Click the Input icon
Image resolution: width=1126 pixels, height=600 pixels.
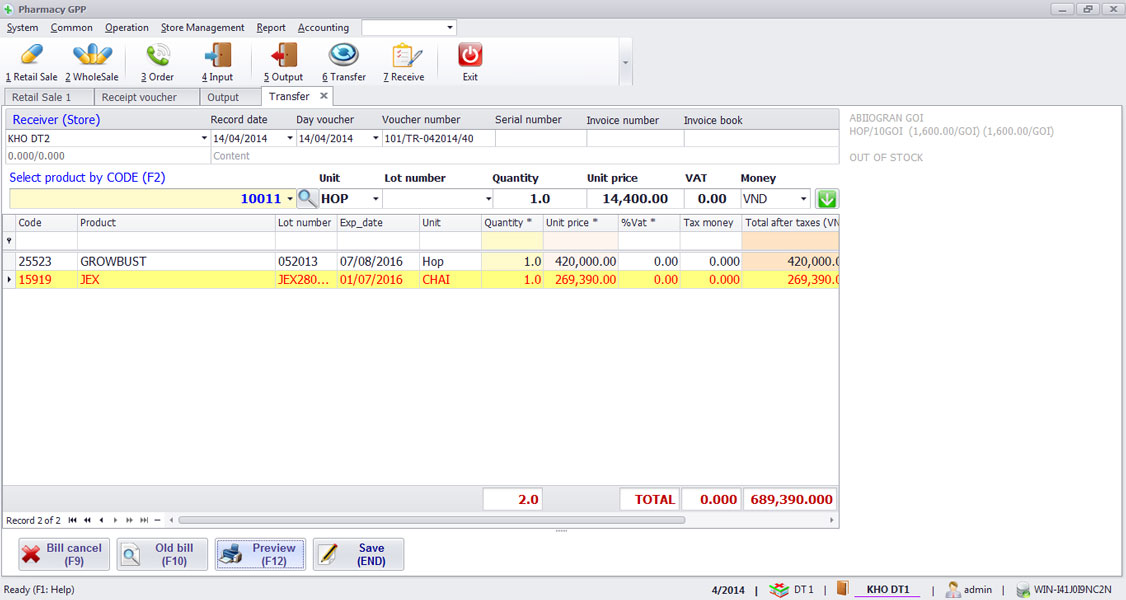coord(217,60)
